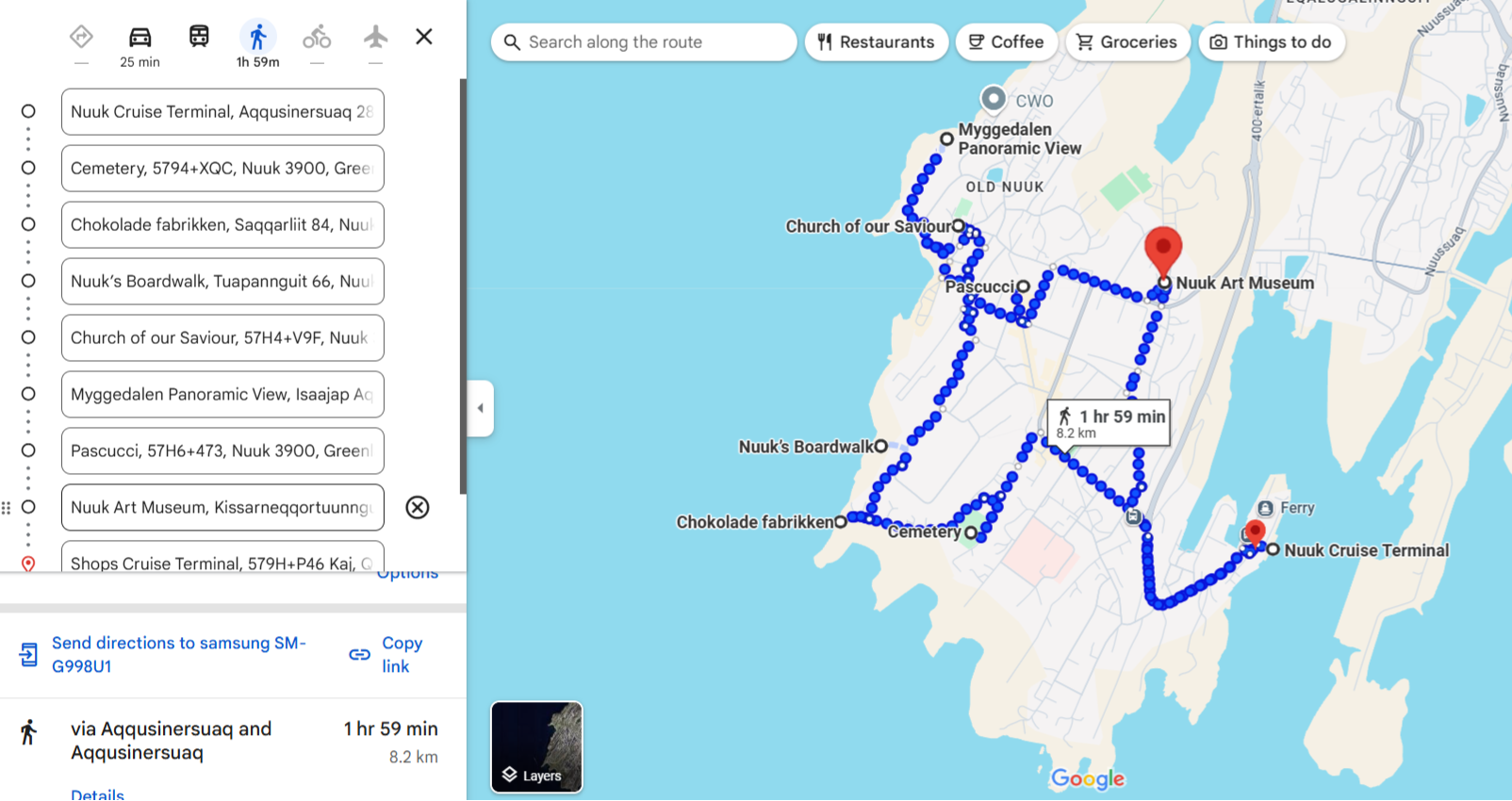
Task: Switch to cycling travel mode
Action: pyautogui.click(x=317, y=37)
